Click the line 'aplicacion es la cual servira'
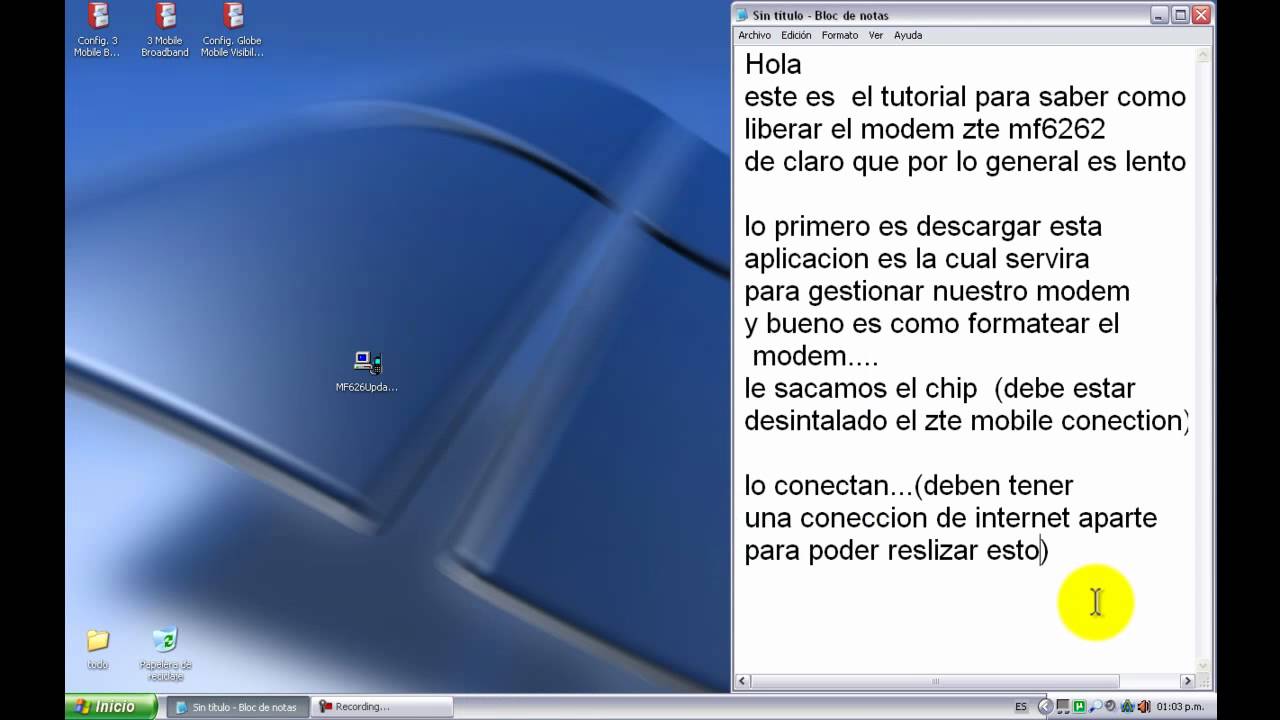 point(917,259)
